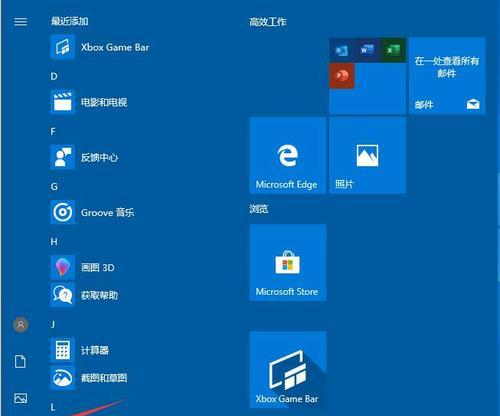
Task: Click the letter J group header
Action: [53, 324]
